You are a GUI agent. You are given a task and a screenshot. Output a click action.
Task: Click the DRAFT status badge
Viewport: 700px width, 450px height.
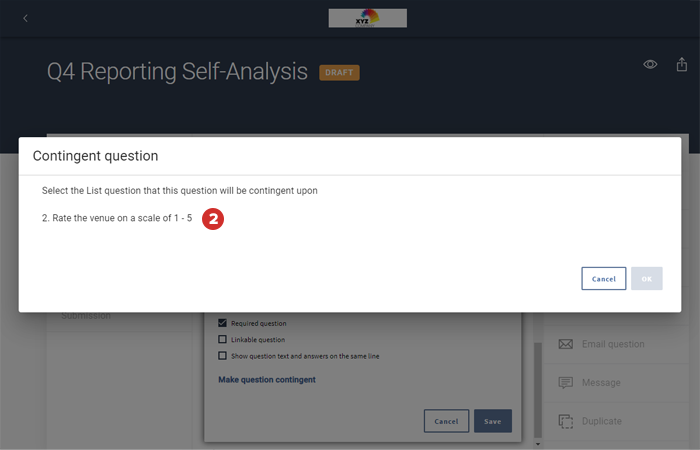point(339,72)
